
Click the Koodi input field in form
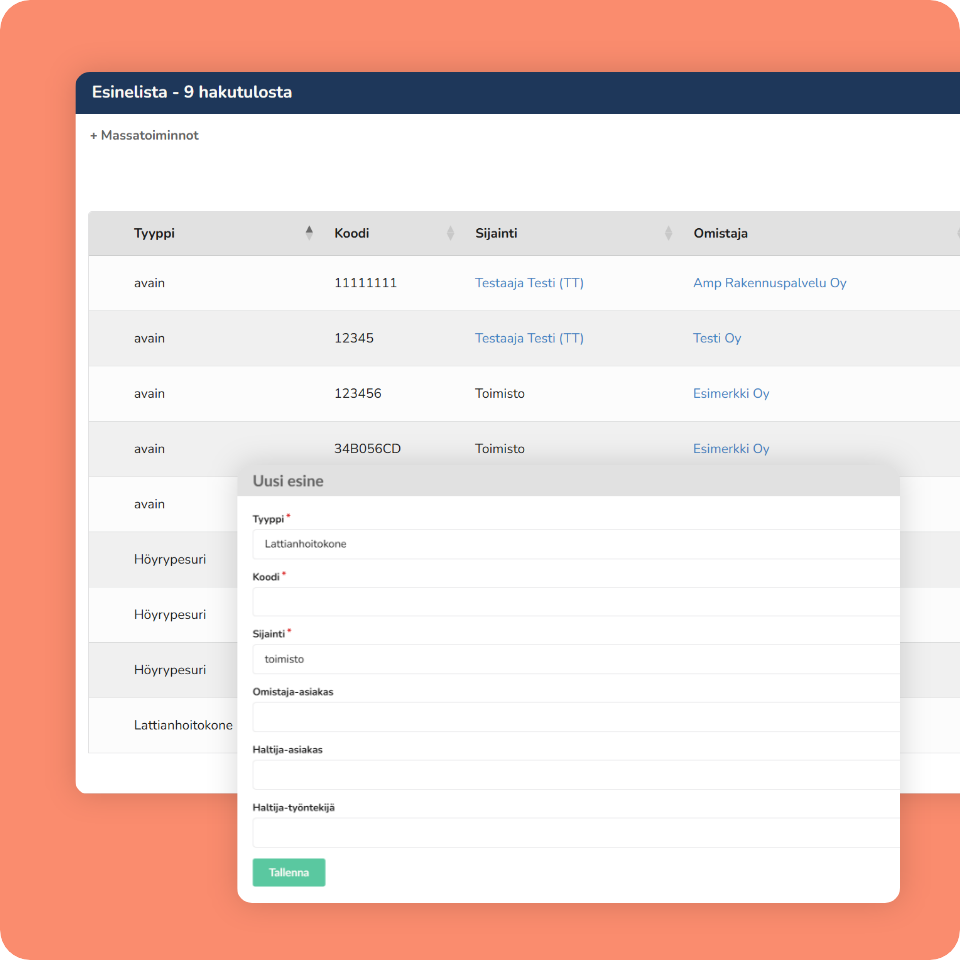click(575, 602)
